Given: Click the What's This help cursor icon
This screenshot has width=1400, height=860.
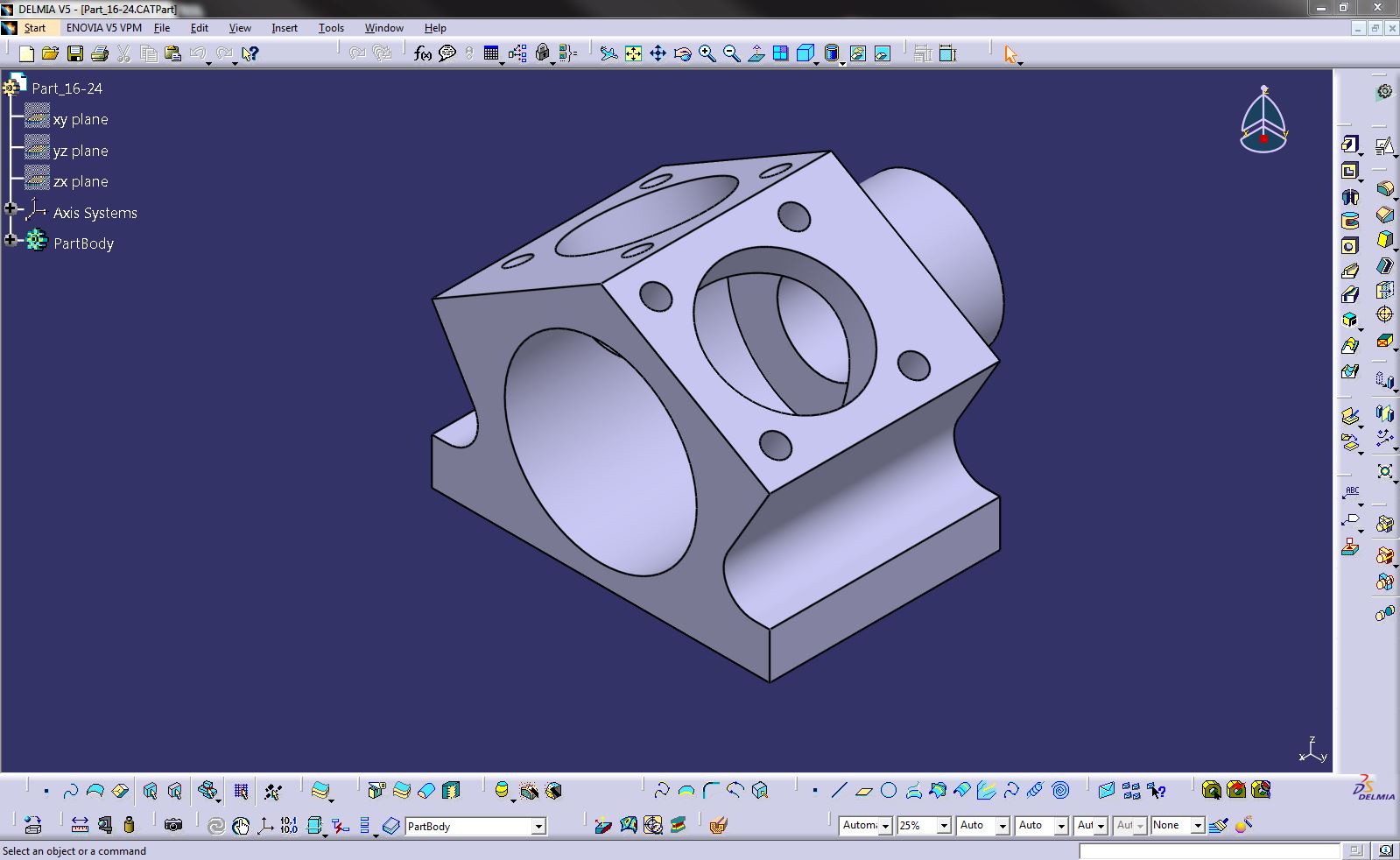Looking at the screenshot, I should (x=250, y=53).
